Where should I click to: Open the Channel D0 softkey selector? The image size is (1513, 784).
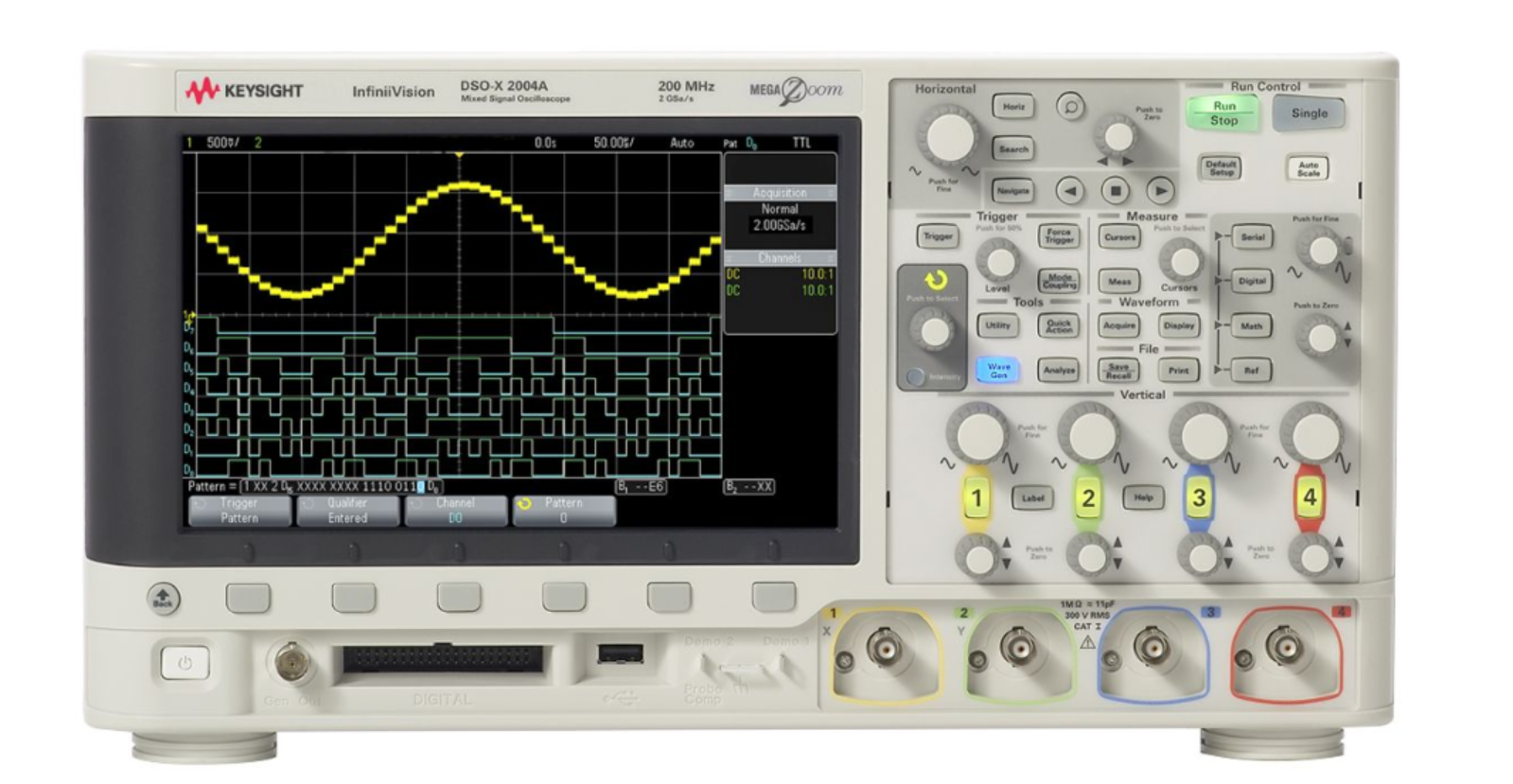[x=455, y=511]
